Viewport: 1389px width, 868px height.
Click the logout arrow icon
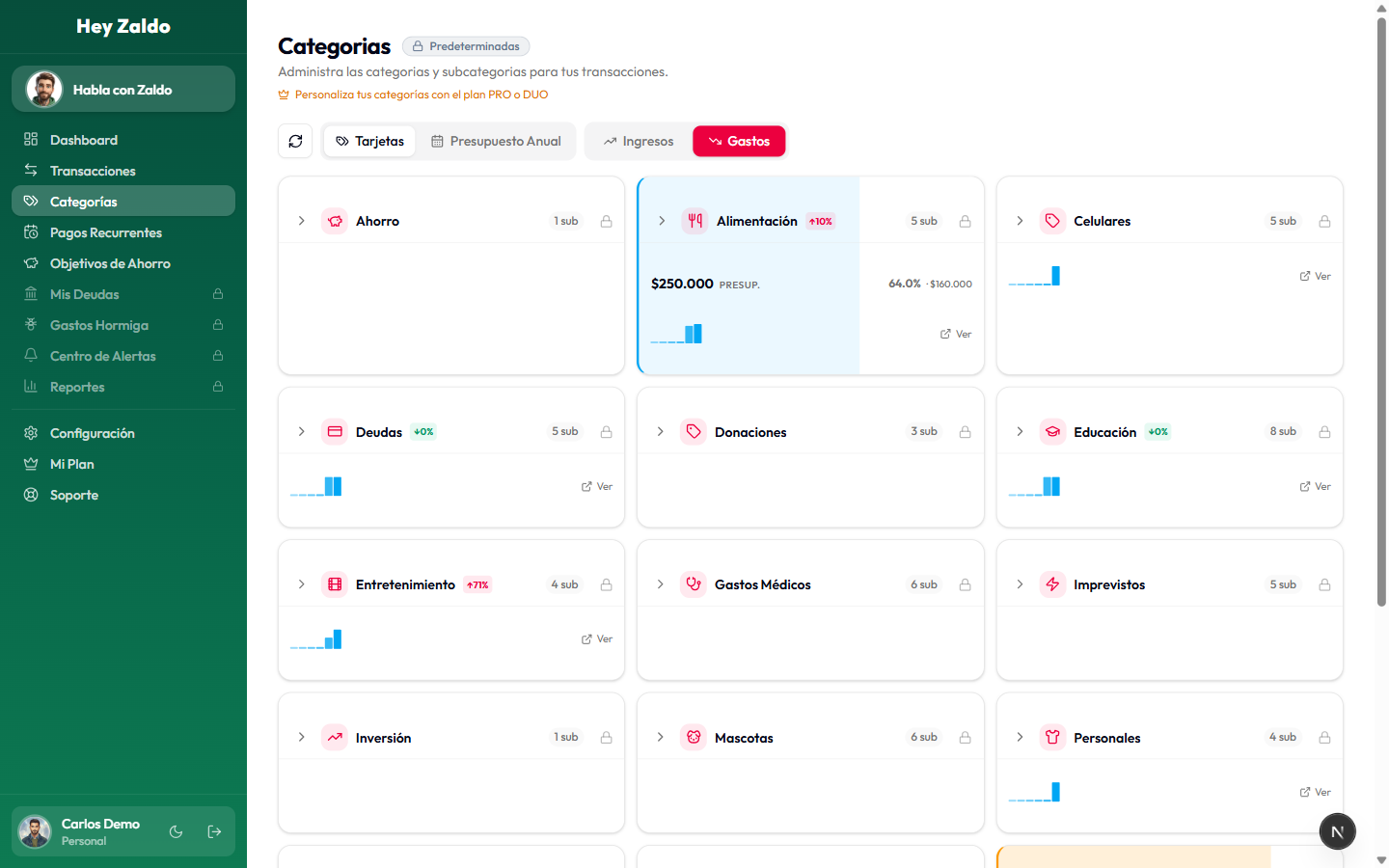[x=214, y=831]
